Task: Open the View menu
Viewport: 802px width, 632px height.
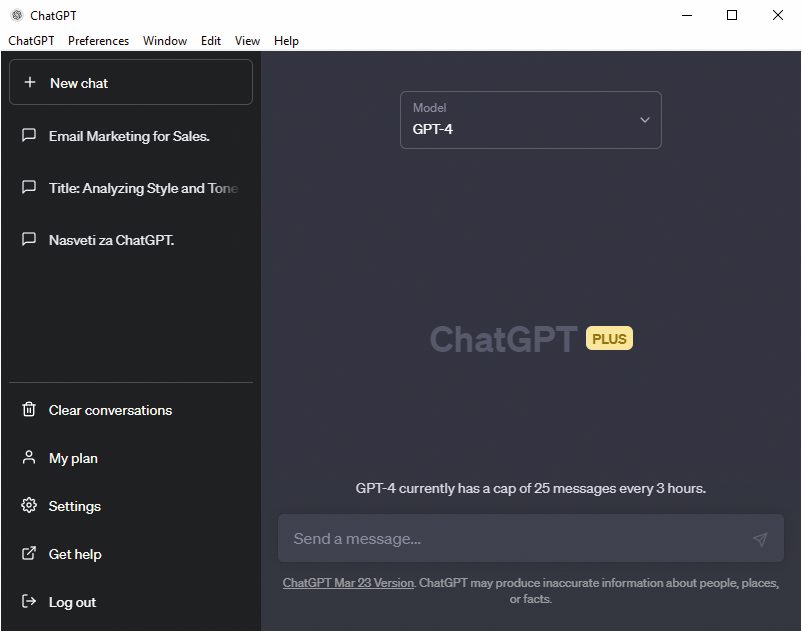Action: click(247, 41)
